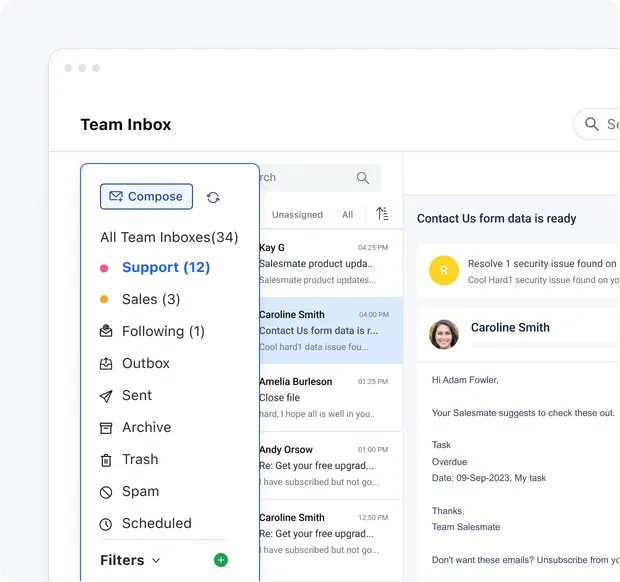620x582 pixels.
Task: Open All Team Inboxes(34)
Action: pyautogui.click(x=169, y=237)
